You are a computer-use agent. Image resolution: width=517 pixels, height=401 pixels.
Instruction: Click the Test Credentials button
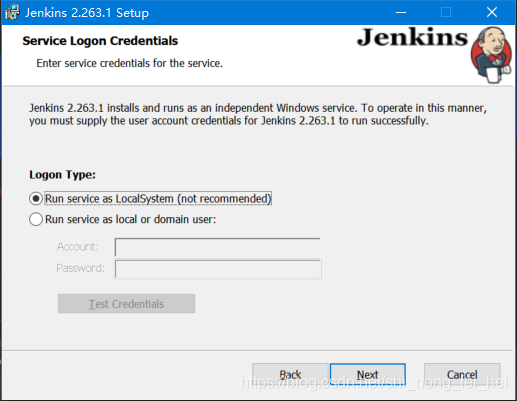click(x=126, y=304)
